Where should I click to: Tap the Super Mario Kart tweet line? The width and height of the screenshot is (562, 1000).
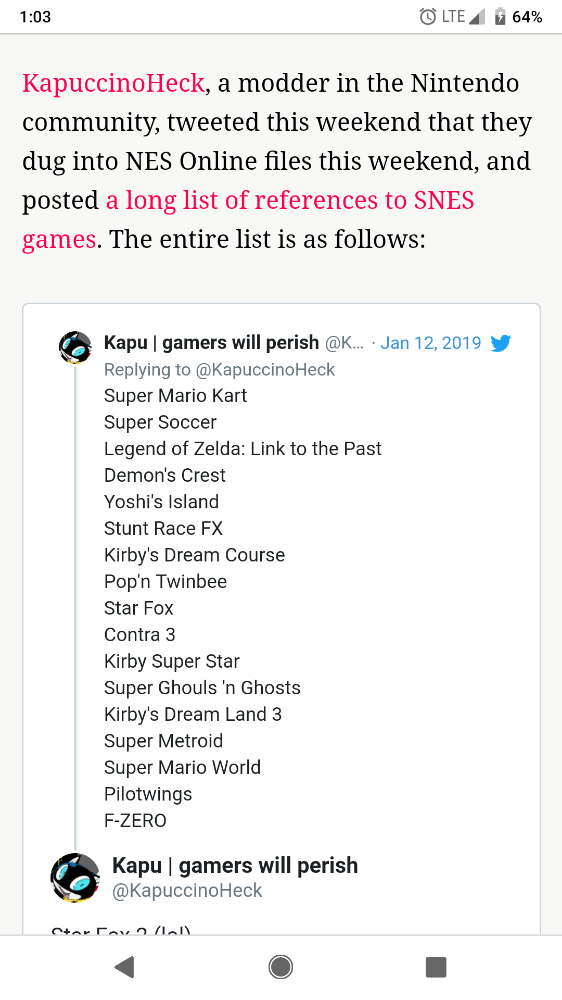[x=175, y=395]
